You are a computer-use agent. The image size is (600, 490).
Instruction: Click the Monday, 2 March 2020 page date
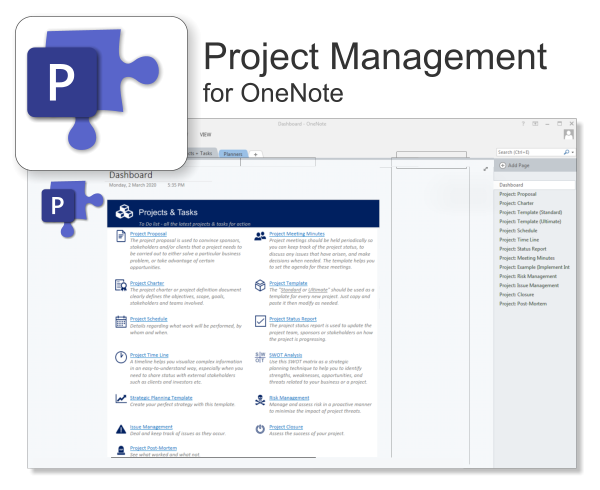pyautogui.click(x=132, y=185)
